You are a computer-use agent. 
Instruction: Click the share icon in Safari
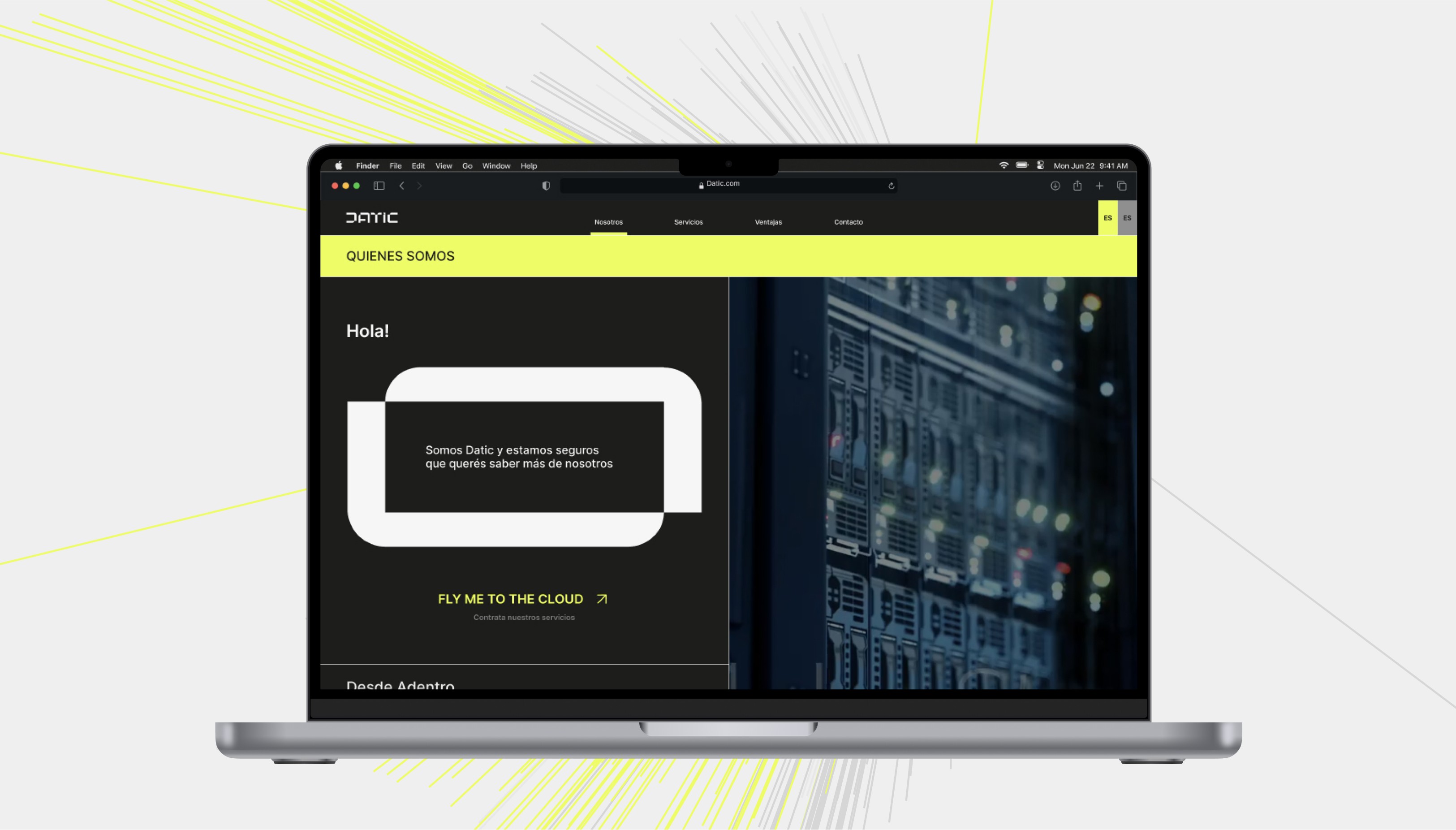pyautogui.click(x=1077, y=186)
